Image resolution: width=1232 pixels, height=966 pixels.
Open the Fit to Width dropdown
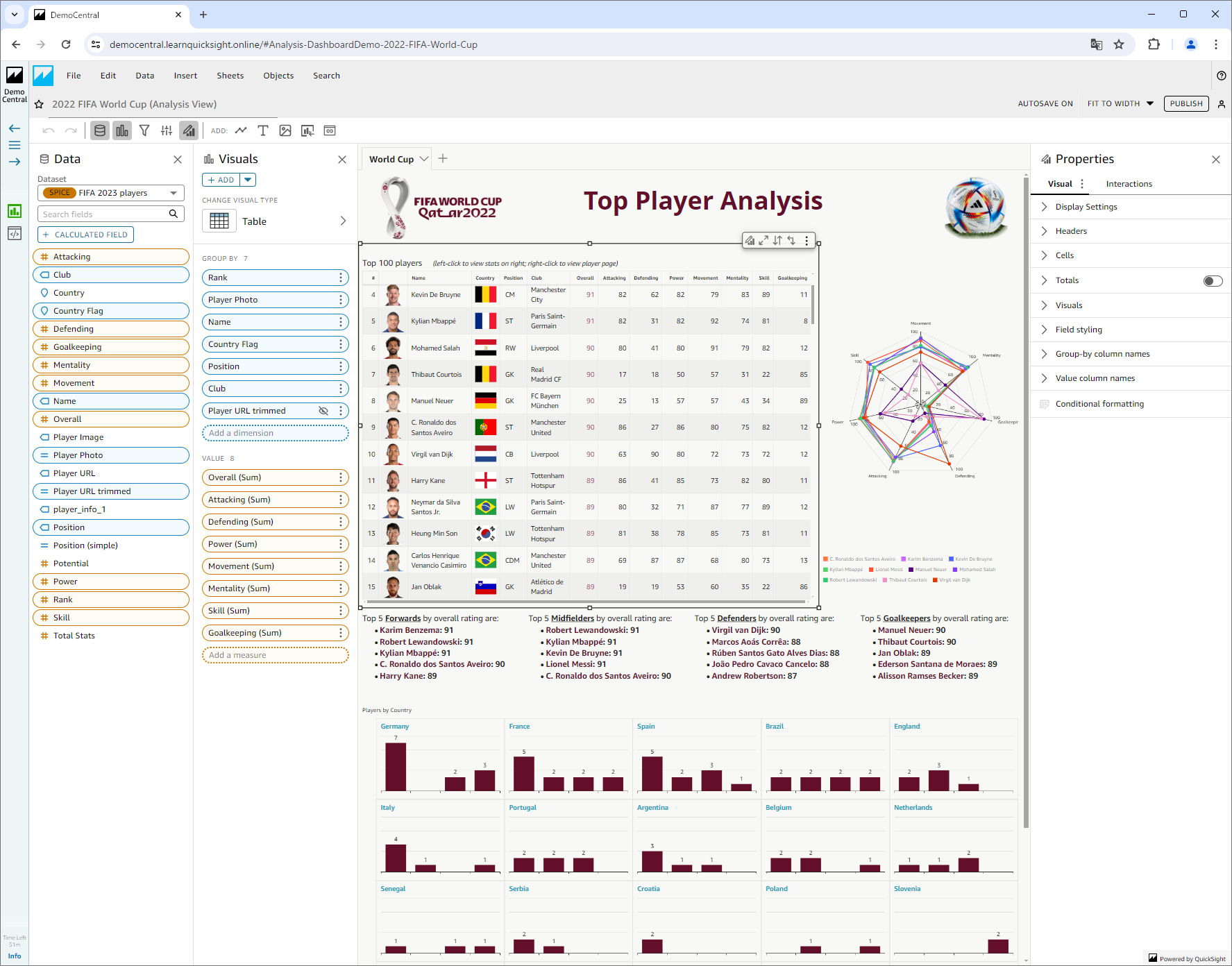pyautogui.click(x=1120, y=103)
